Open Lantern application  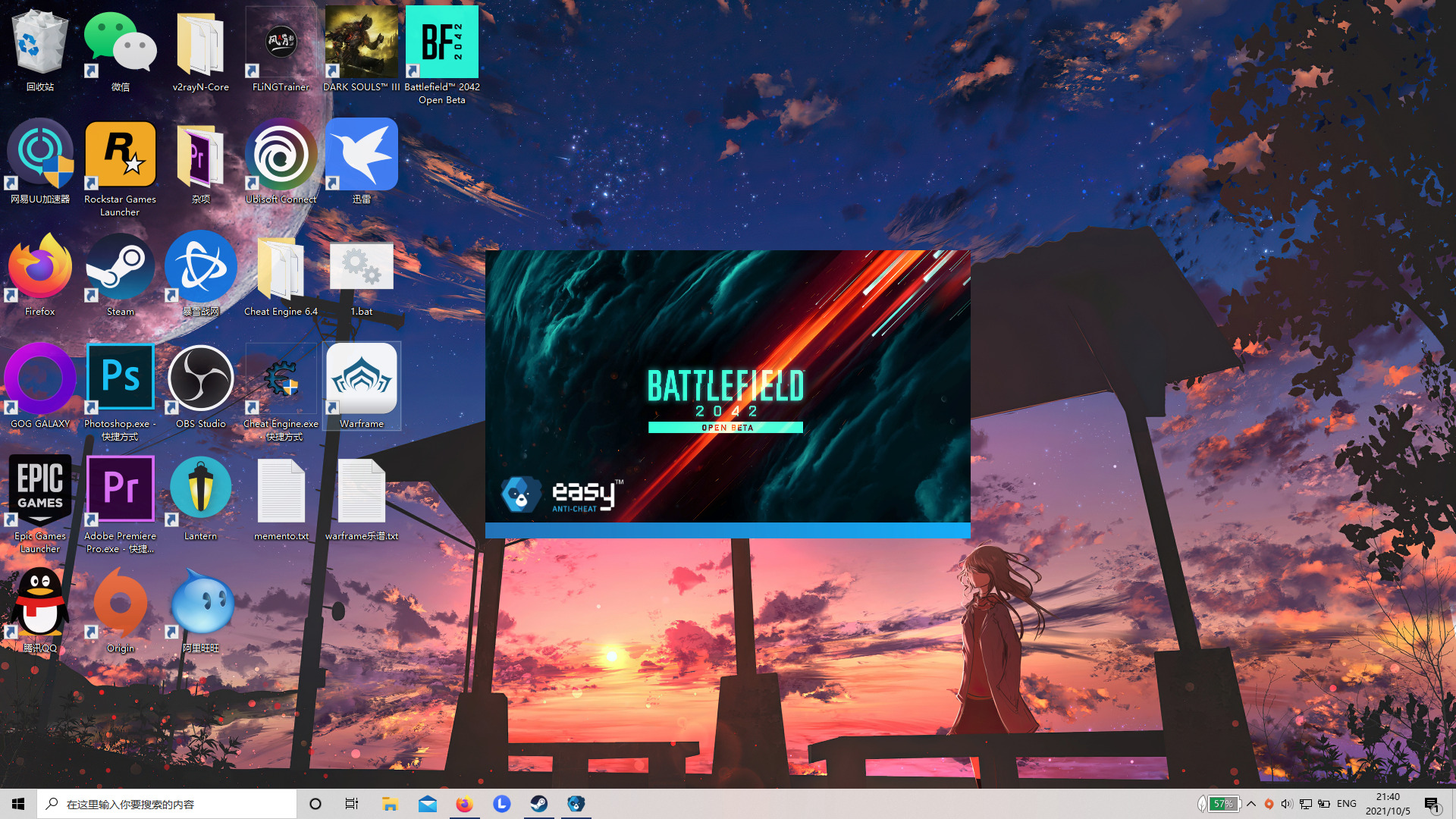point(201,498)
